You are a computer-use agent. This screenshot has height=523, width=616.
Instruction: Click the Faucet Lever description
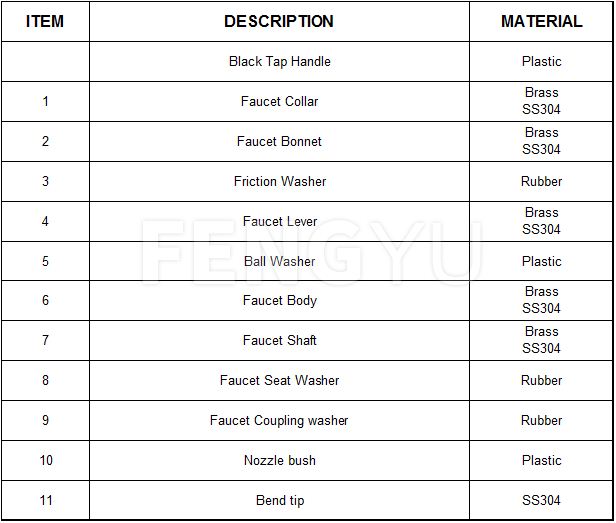tap(280, 221)
